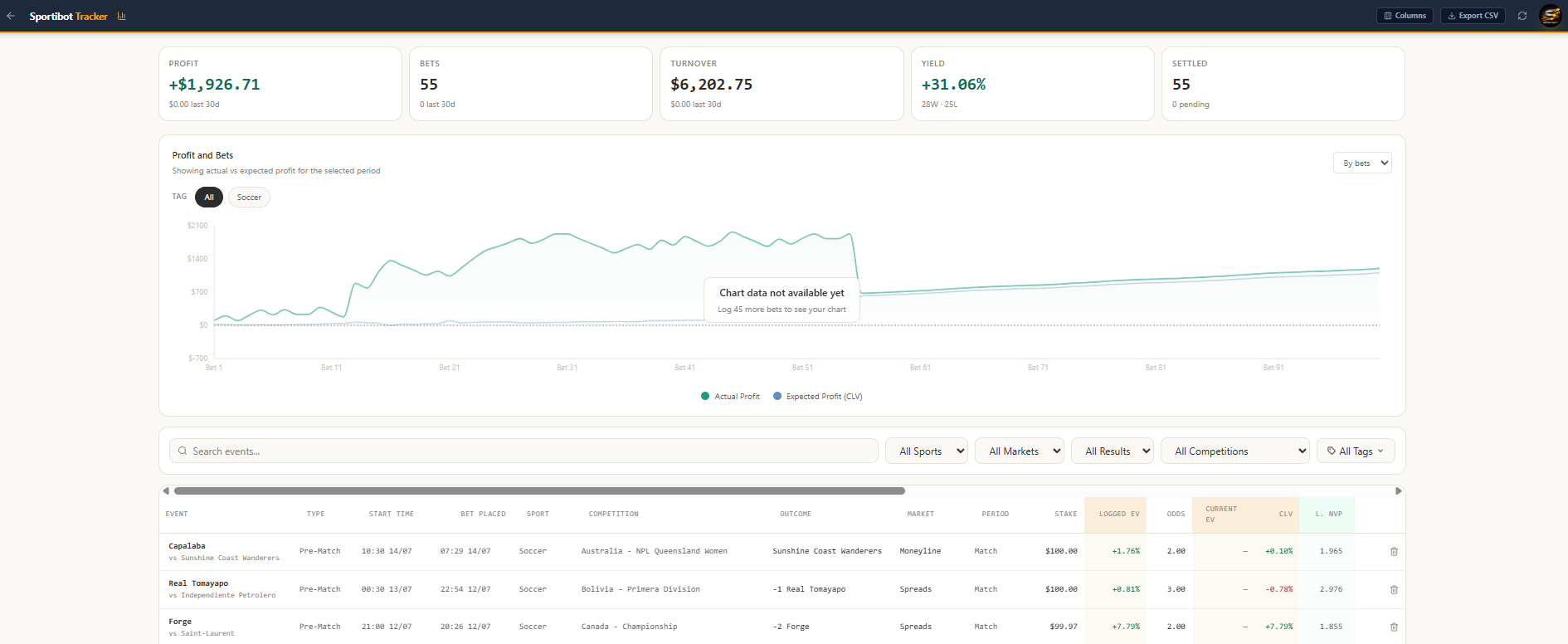
Task: Delete the Capalaba bet row
Action: (1394, 552)
